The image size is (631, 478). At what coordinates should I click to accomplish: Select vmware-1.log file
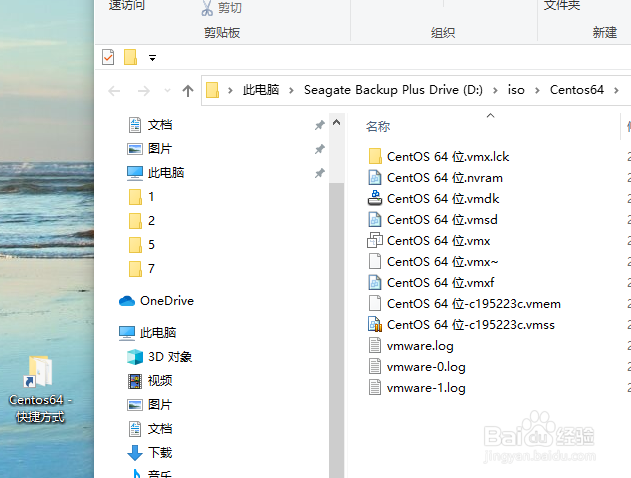[x=417, y=388]
